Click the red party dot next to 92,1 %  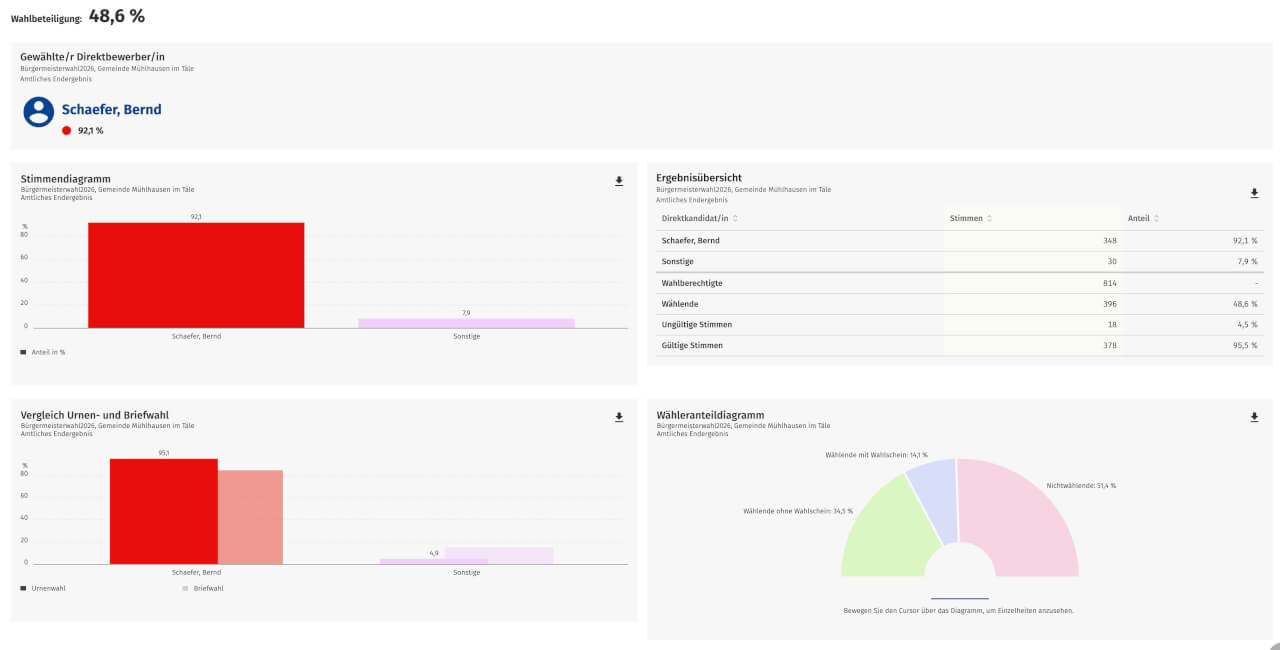coord(66,130)
